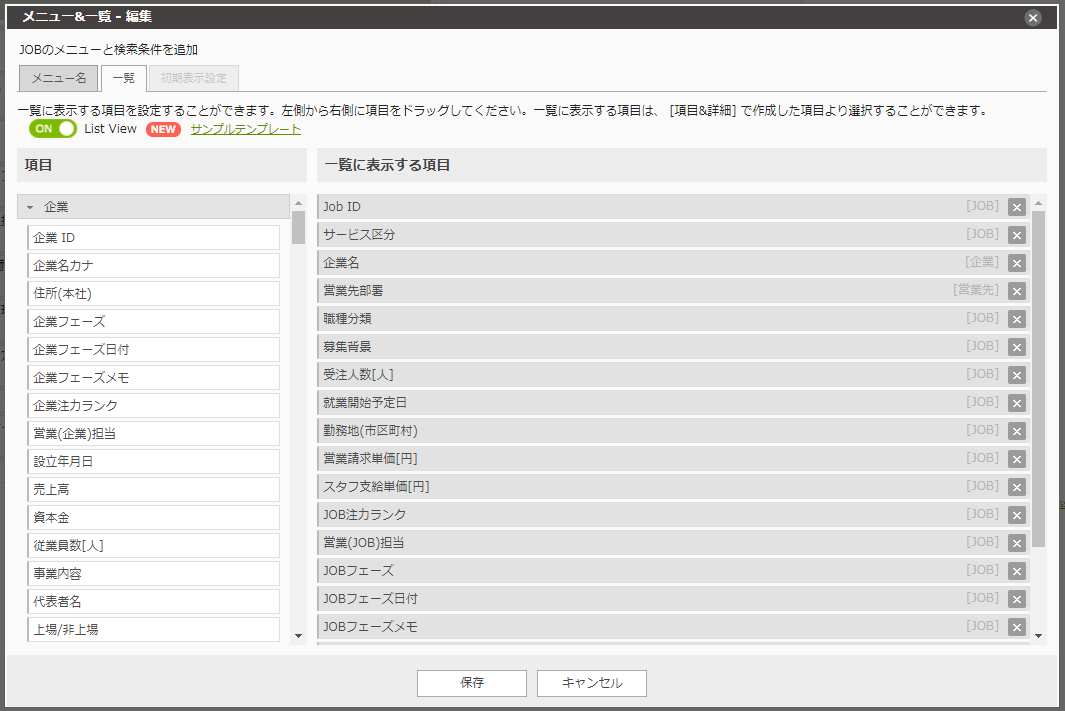Remove 勤務地(市区町村) from the list
The width and height of the screenshot is (1065, 711).
pyautogui.click(x=1017, y=431)
